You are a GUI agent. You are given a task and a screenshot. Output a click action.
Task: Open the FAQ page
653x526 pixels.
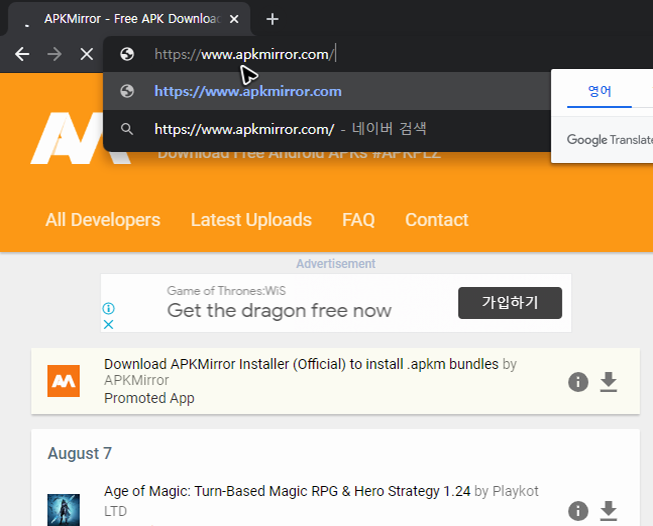point(358,220)
